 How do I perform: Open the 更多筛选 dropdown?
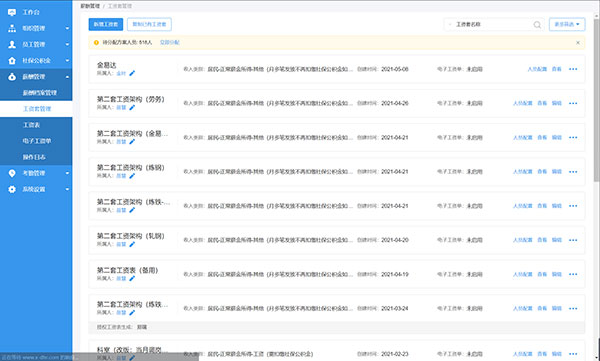point(567,24)
